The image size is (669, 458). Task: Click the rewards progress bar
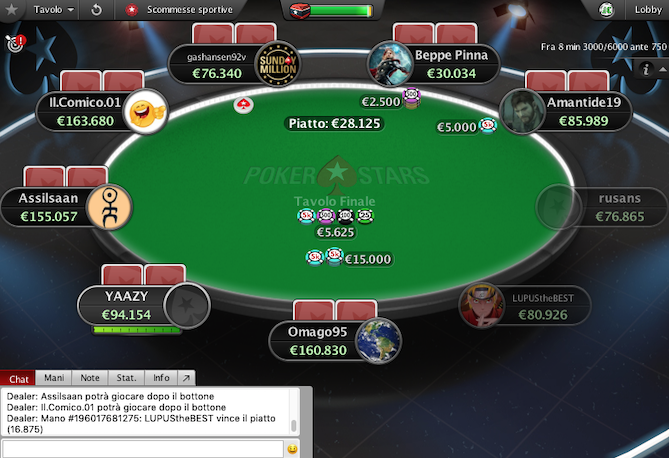click(341, 11)
